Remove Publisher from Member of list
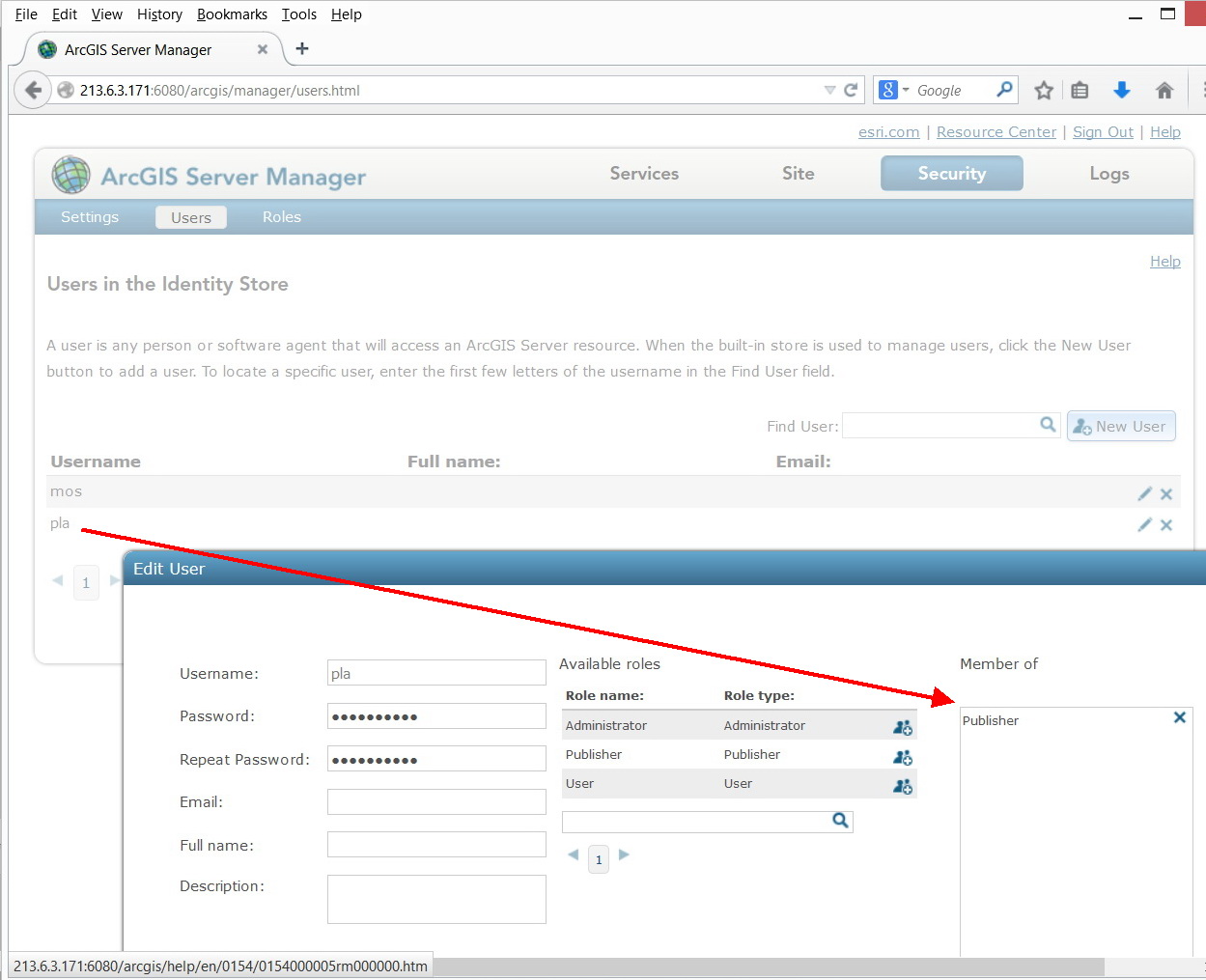The image size is (1206, 980). 1179,717
